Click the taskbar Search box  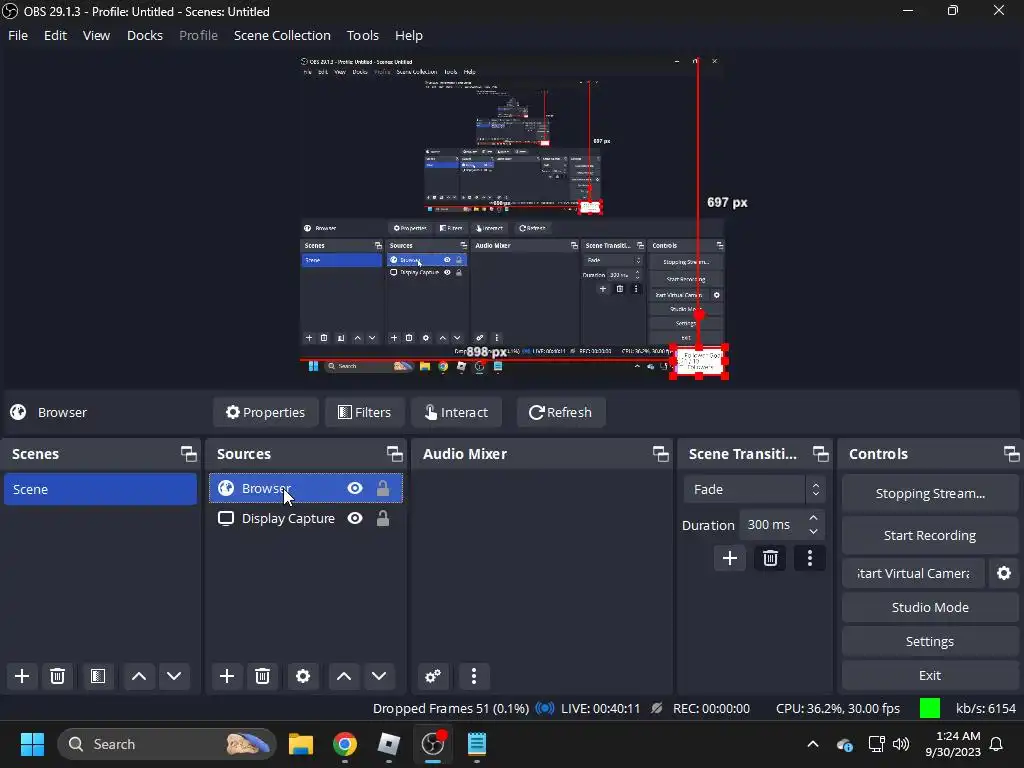pos(167,744)
